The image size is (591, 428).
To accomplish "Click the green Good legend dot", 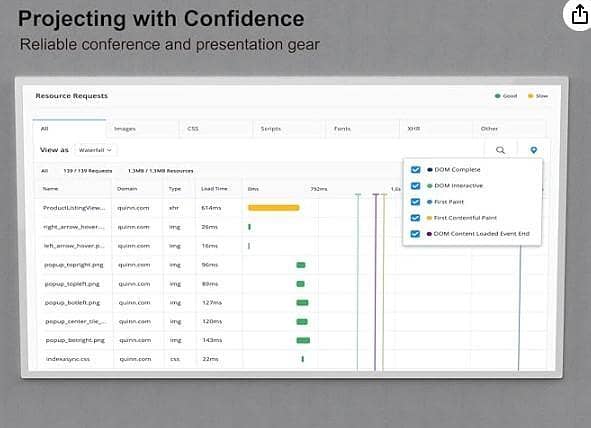I will [x=497, y=96].
